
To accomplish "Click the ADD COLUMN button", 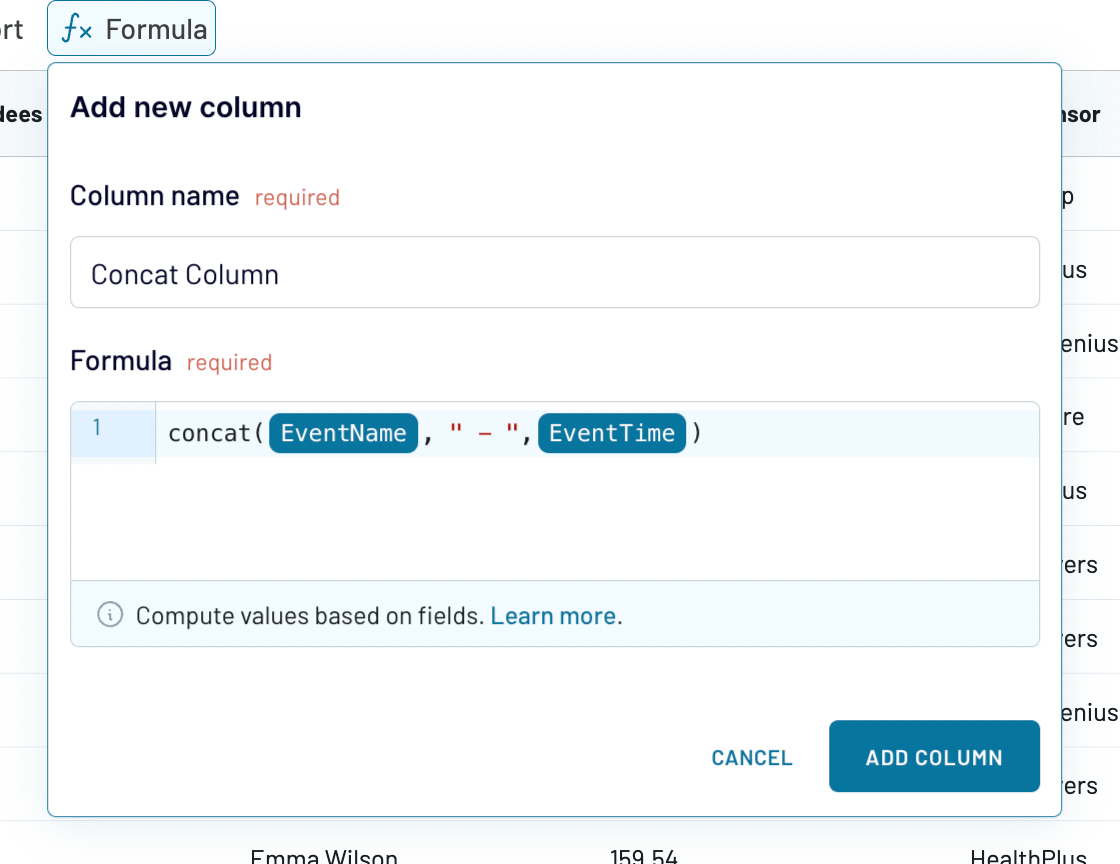I will [x=934, y=757].
